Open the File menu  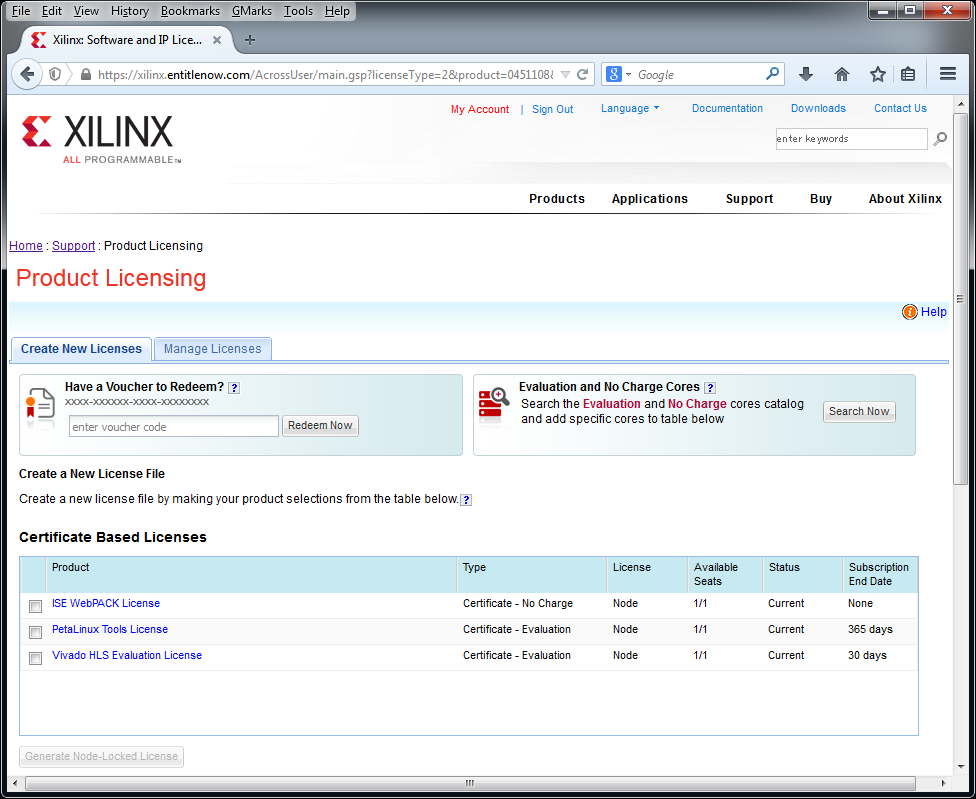[21, 11]
